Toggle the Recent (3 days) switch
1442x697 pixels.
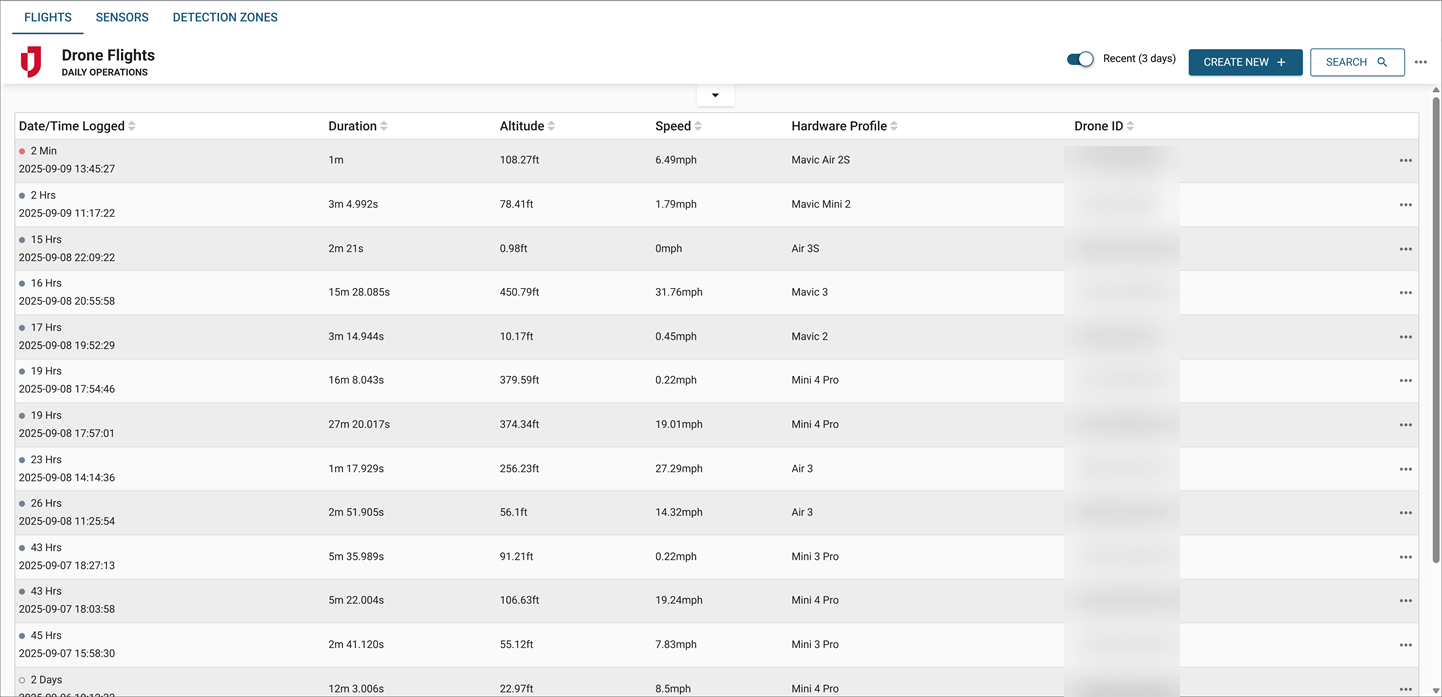click(x=1080, y=59)
